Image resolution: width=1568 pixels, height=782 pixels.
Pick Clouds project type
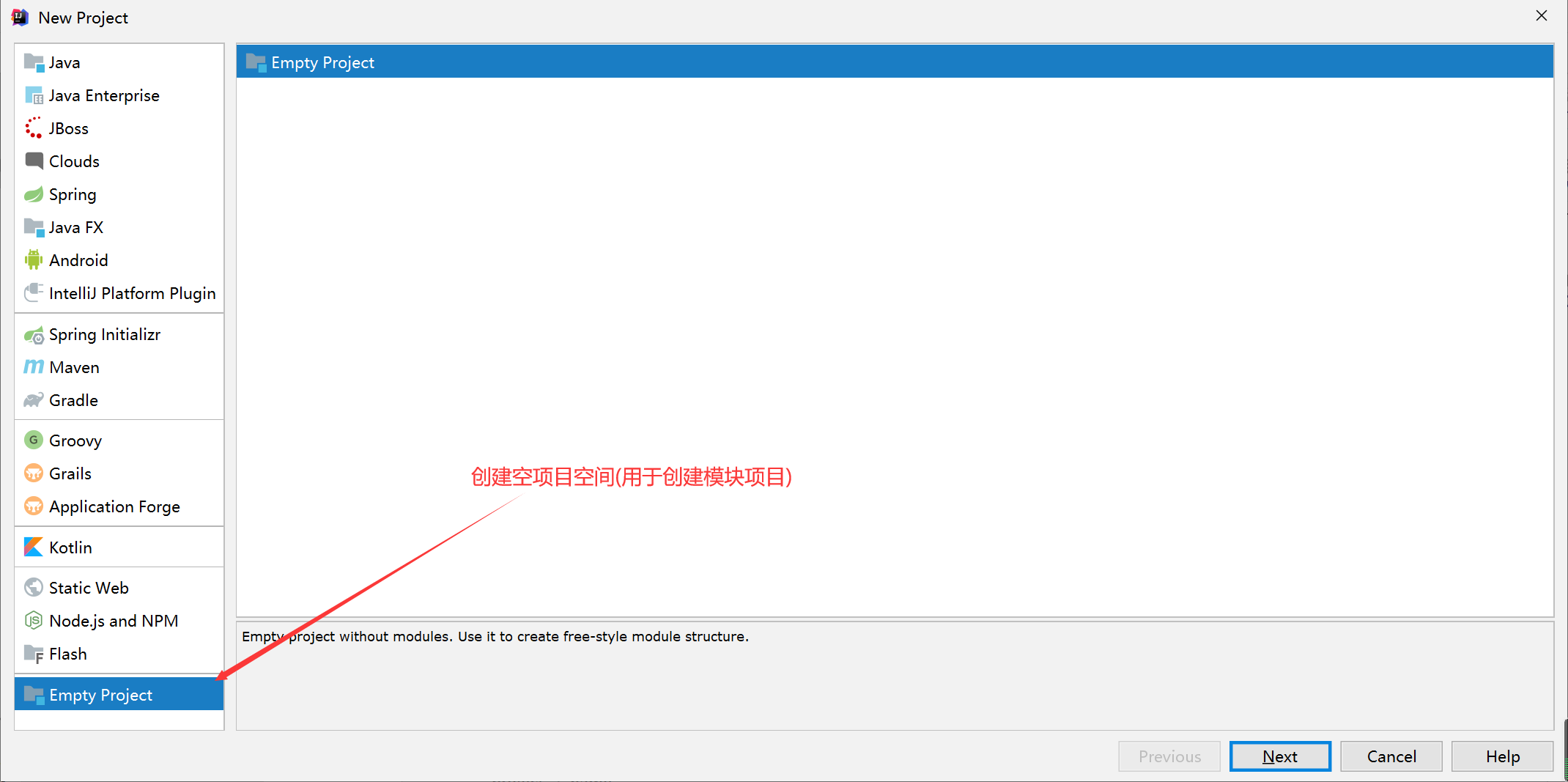74,162
